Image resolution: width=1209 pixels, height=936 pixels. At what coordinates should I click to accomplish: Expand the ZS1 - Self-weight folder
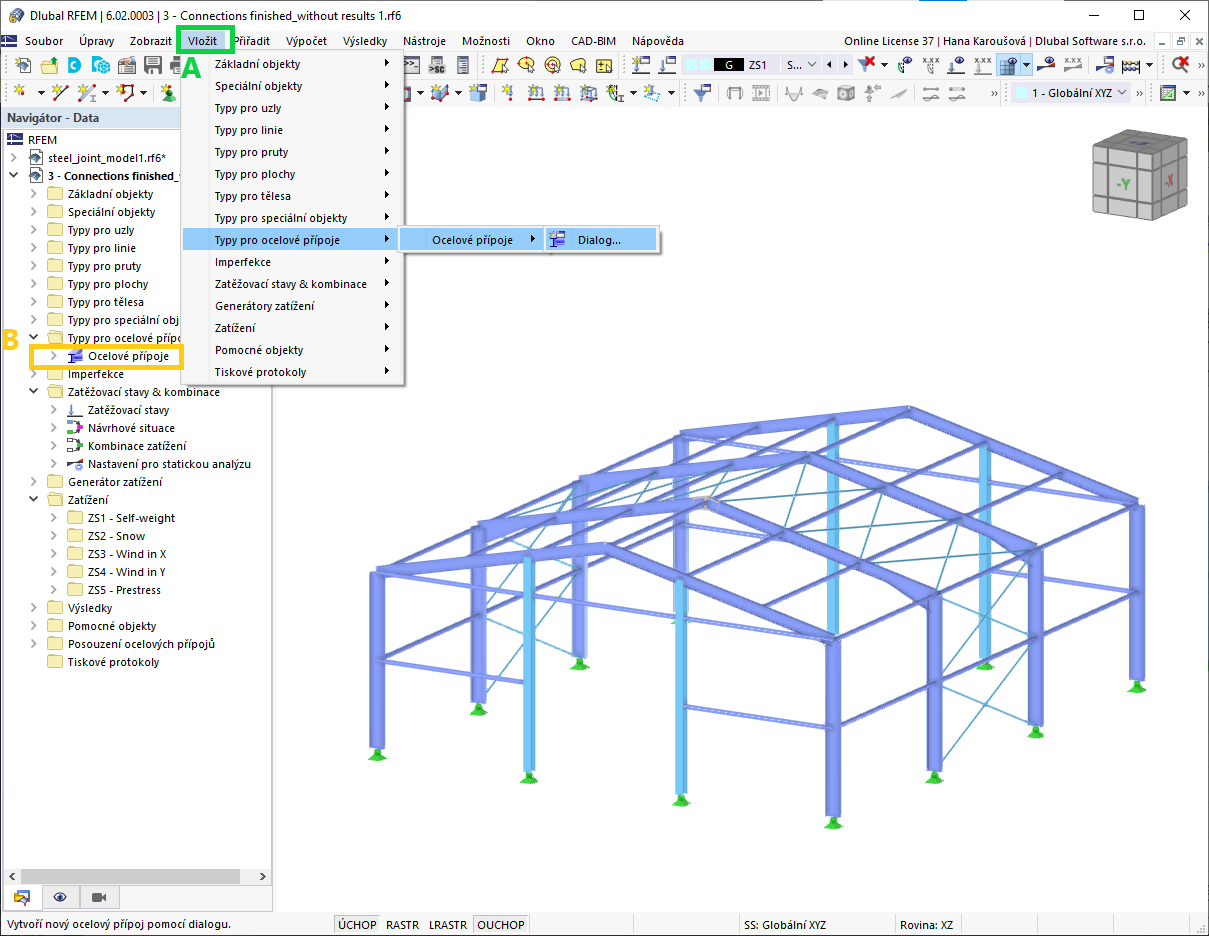click(x=54, y=518)
